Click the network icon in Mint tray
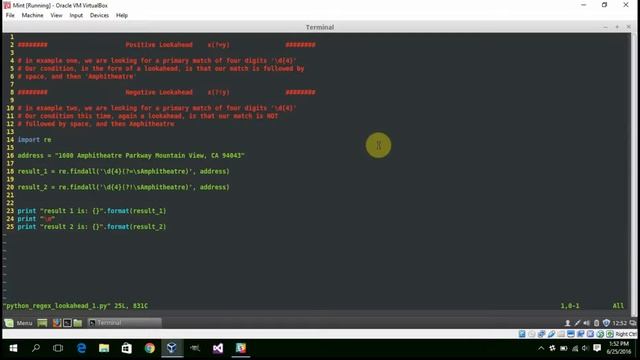Image resolution: width=640 pixels, height=360 pixels. point(577,323)
